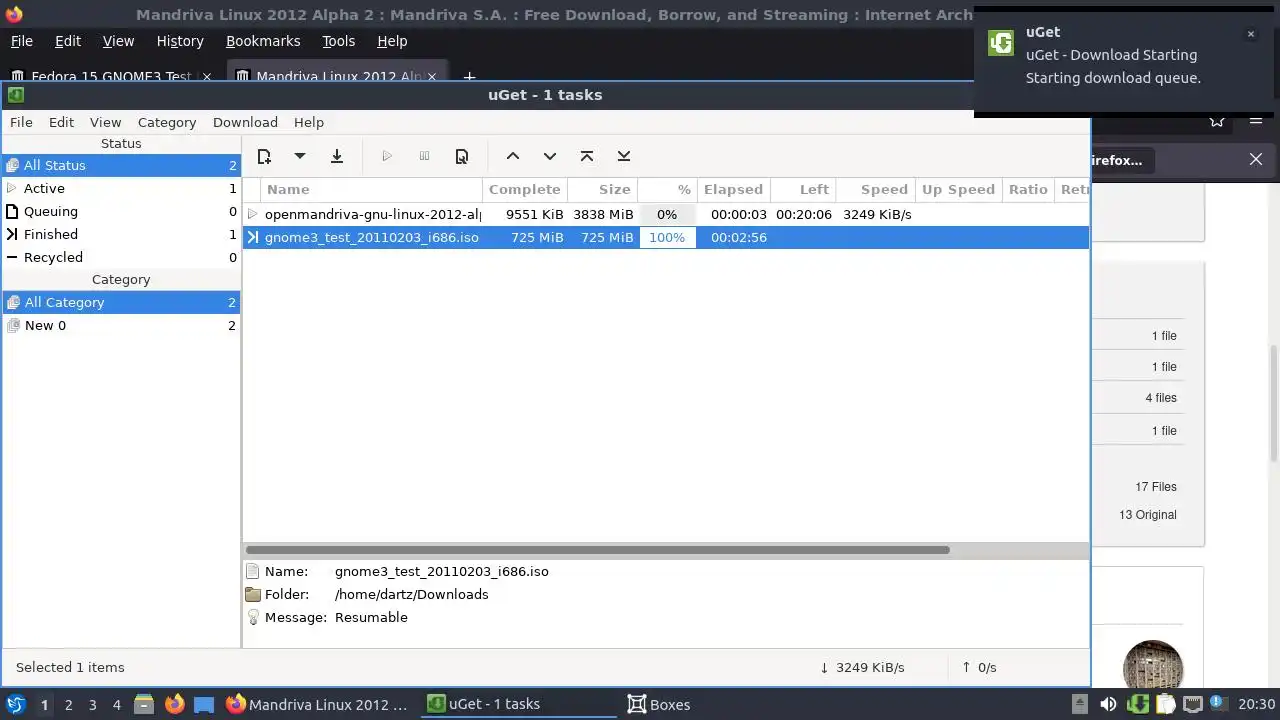Click the 0% progress bar of openmandriva download
Image resolution: width=1280 pixels, height=720 pixels.
coord(667,214)
